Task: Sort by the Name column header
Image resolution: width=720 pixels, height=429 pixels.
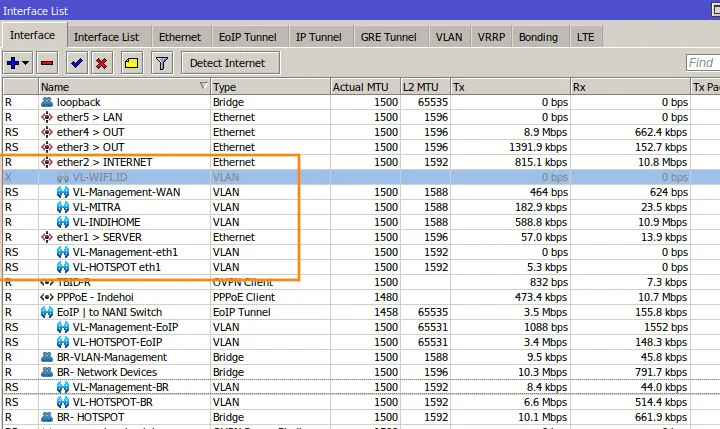Action: pyautogui.click(x=124, y=87)
